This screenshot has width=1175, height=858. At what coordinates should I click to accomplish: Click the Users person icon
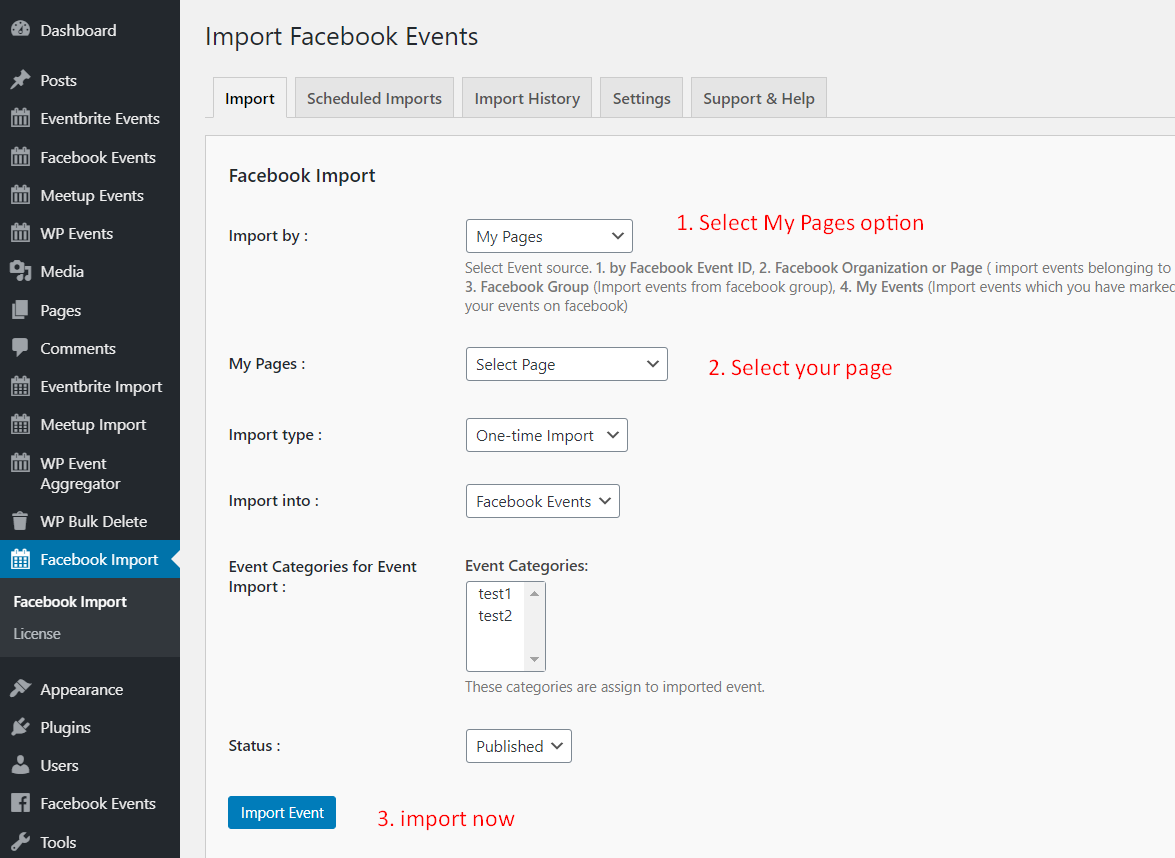[x=20, y=766]
